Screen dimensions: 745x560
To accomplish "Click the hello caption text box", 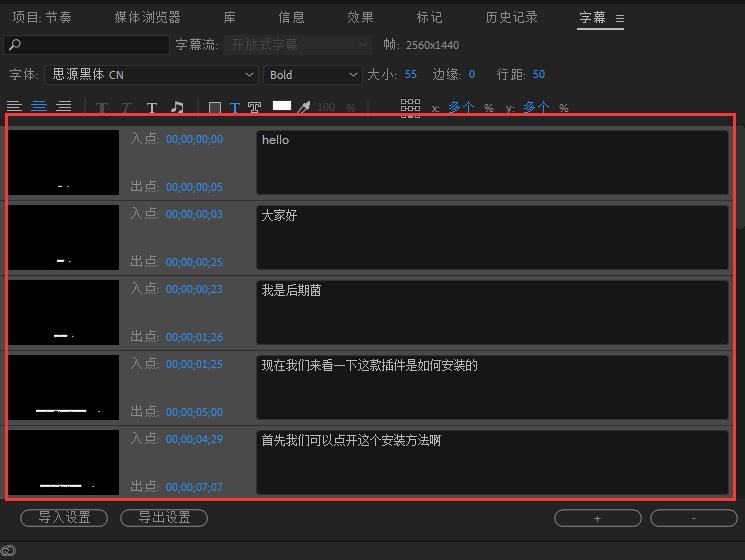I will (492, 162).
